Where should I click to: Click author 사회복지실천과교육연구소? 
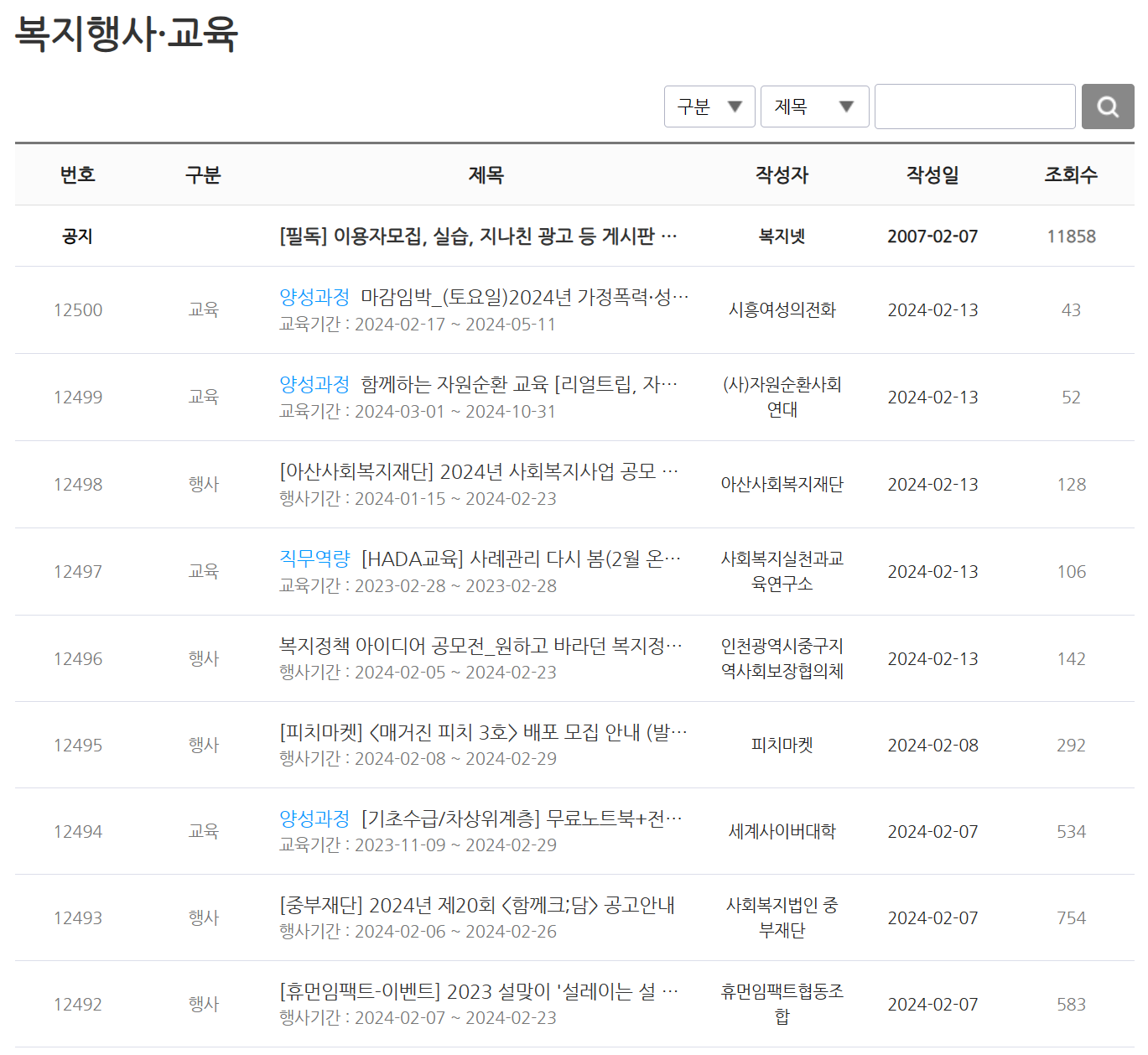pyautogui.click(x=782, y=571)
